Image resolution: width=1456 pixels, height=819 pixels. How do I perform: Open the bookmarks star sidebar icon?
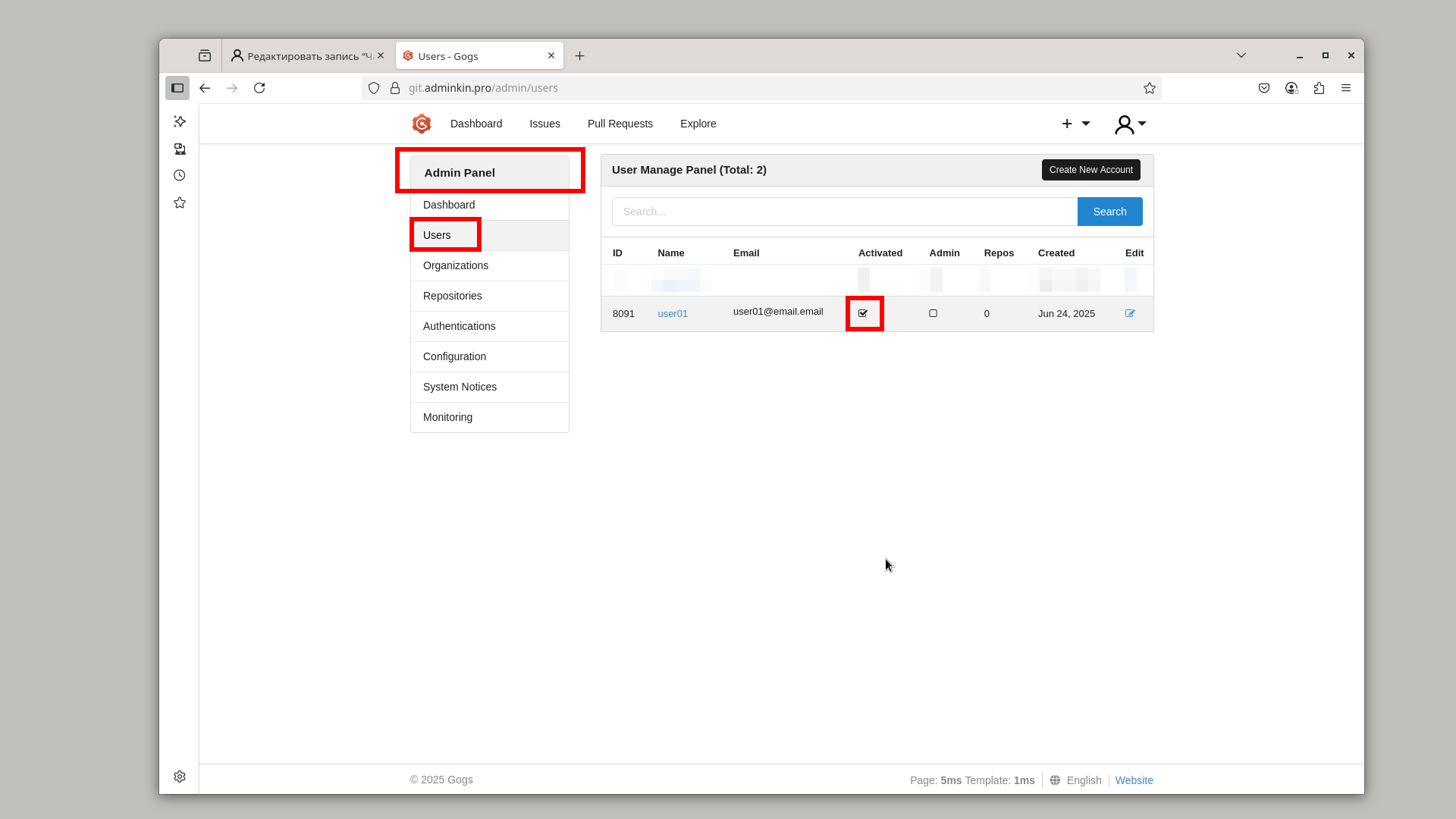coord(180,202)
